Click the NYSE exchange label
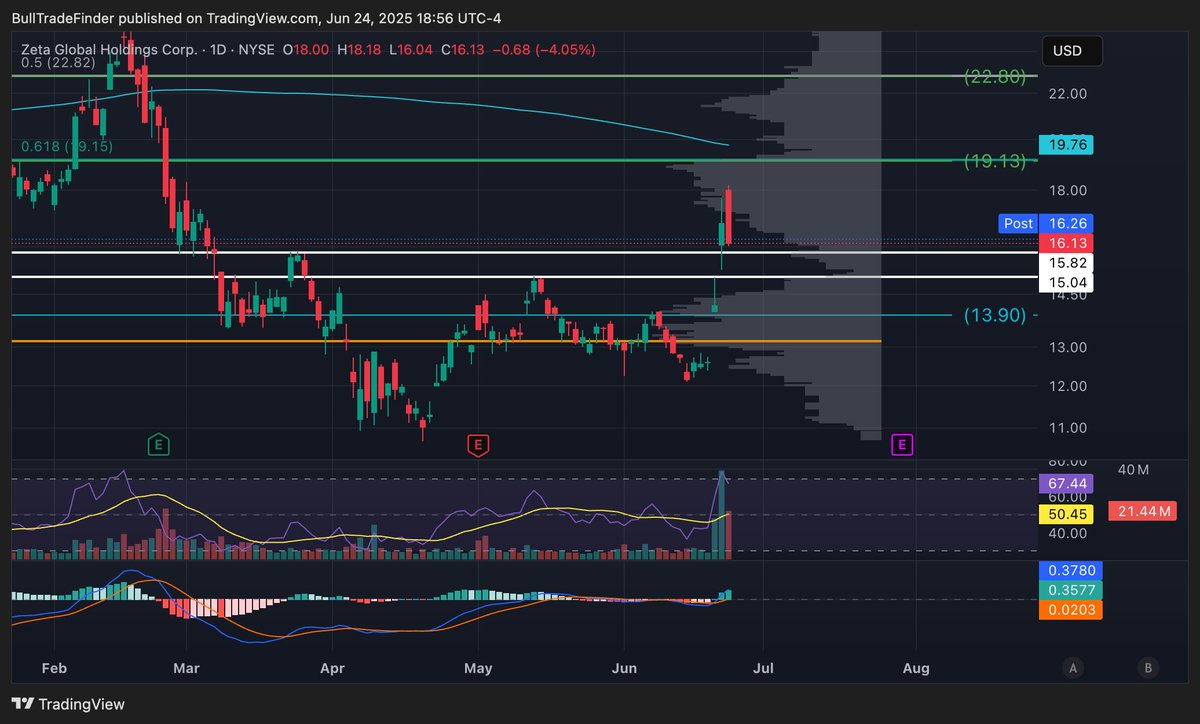This screenshot has height=724, width=1200. 254,49
